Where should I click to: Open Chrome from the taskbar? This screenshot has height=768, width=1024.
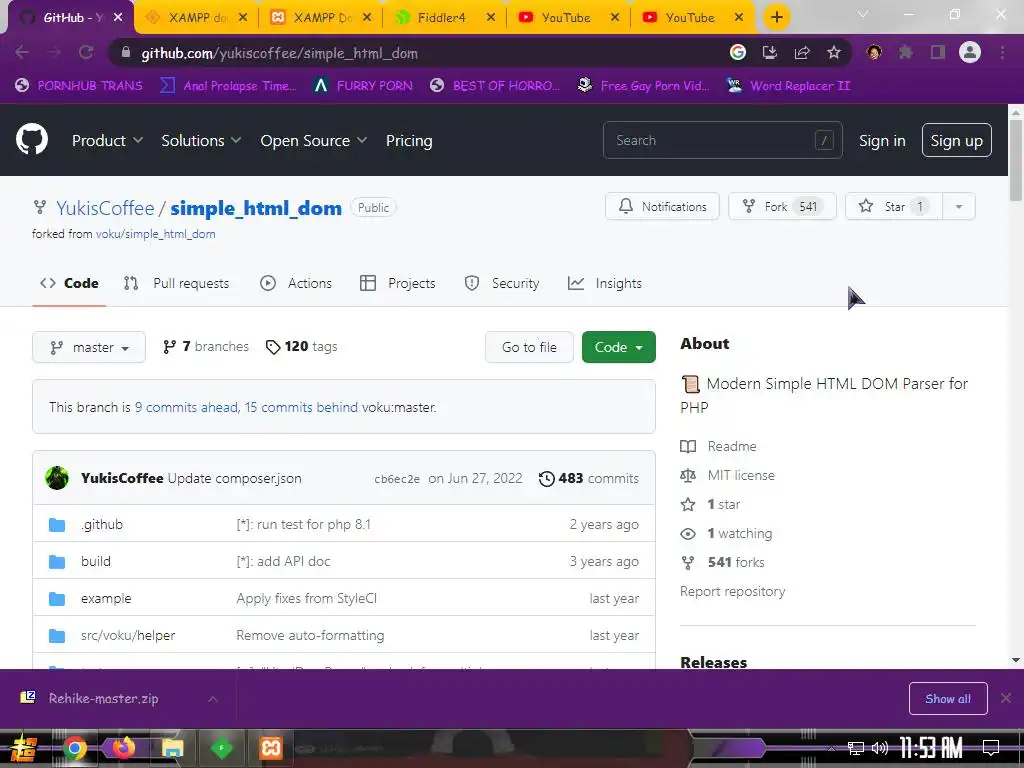click(x=74, y=748)
